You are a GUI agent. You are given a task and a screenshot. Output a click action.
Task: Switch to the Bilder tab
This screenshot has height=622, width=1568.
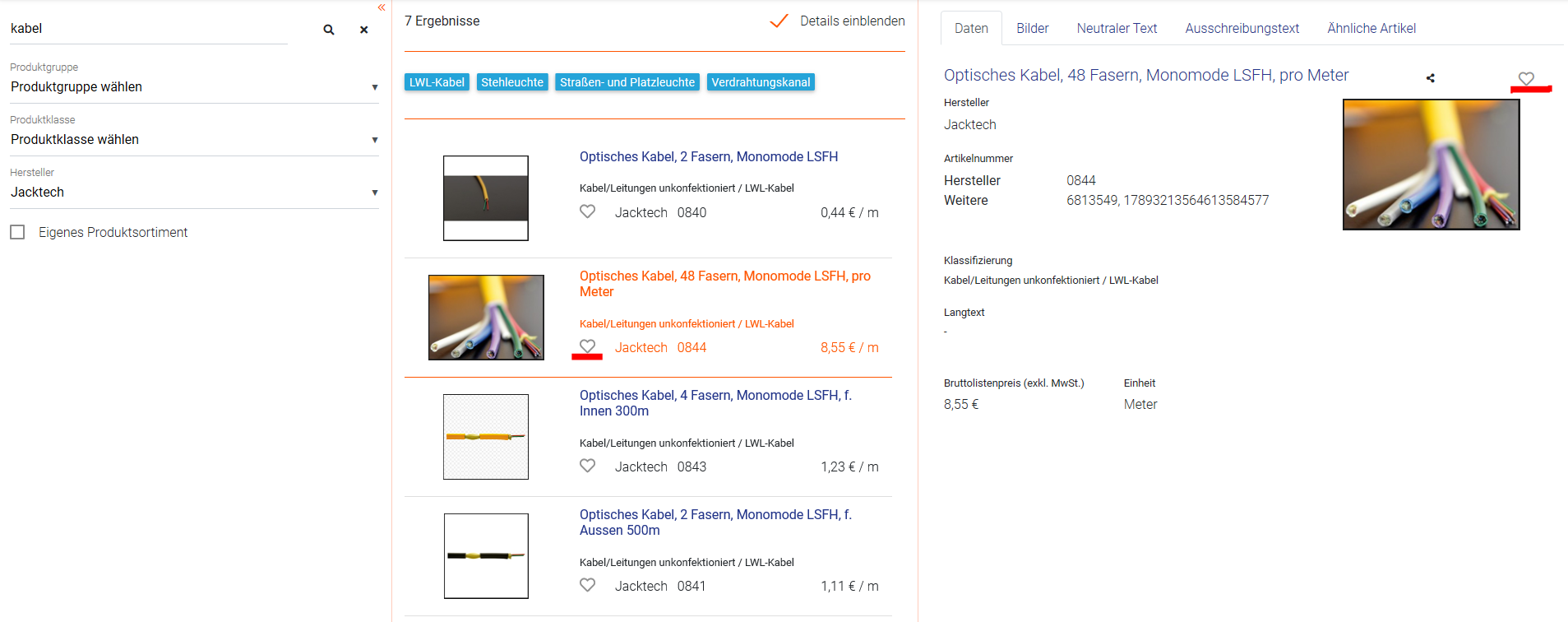pos(1032,28)
